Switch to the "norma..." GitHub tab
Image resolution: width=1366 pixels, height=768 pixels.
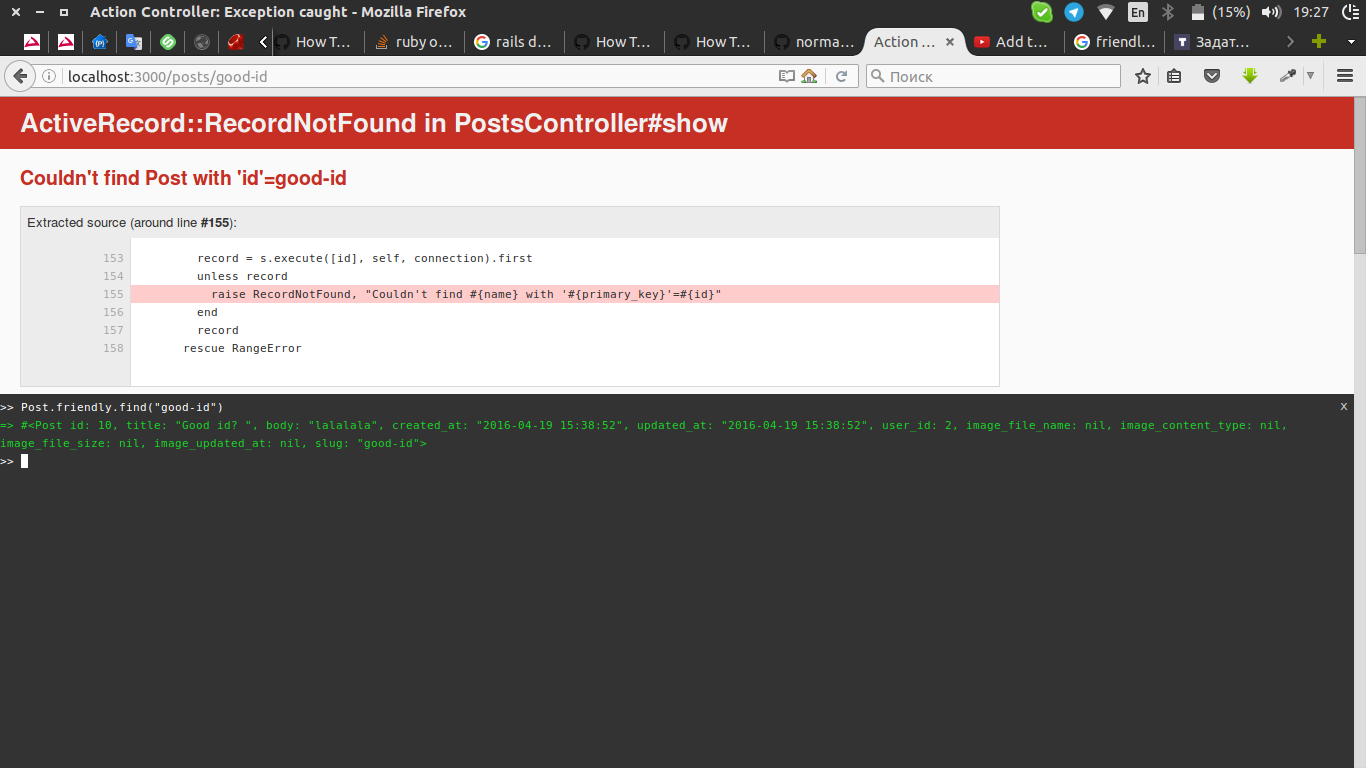814,42
